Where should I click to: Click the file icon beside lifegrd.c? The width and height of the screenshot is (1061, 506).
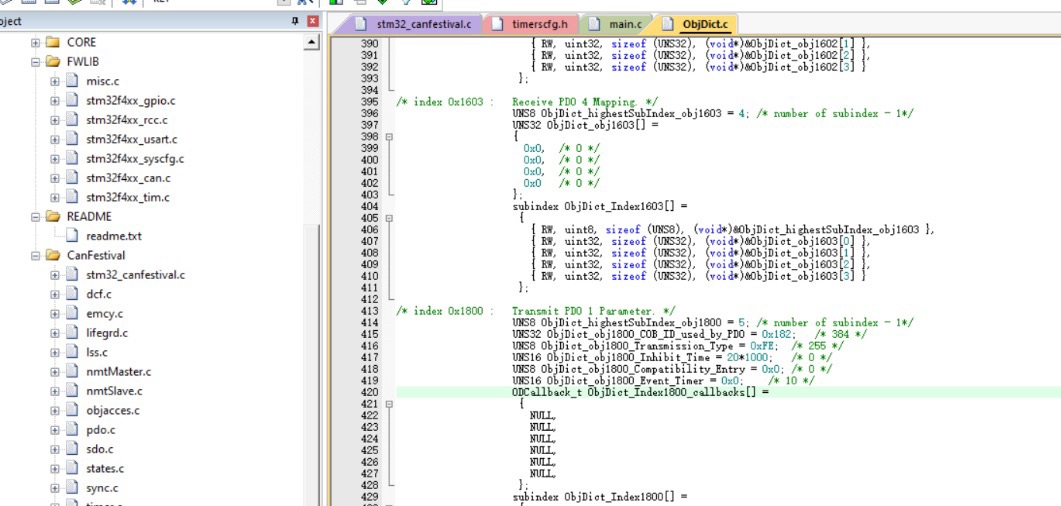[72, 333]
